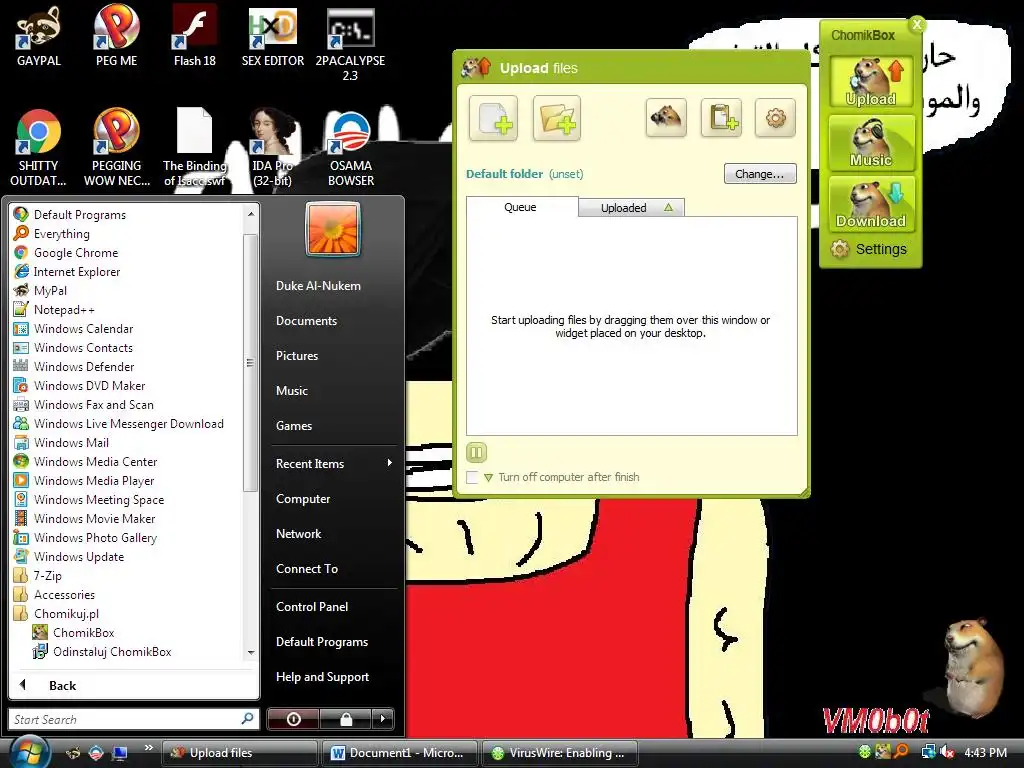Expand the Recent Items submenu arrow
This screenshot has width=1024, height=768.
390,463
